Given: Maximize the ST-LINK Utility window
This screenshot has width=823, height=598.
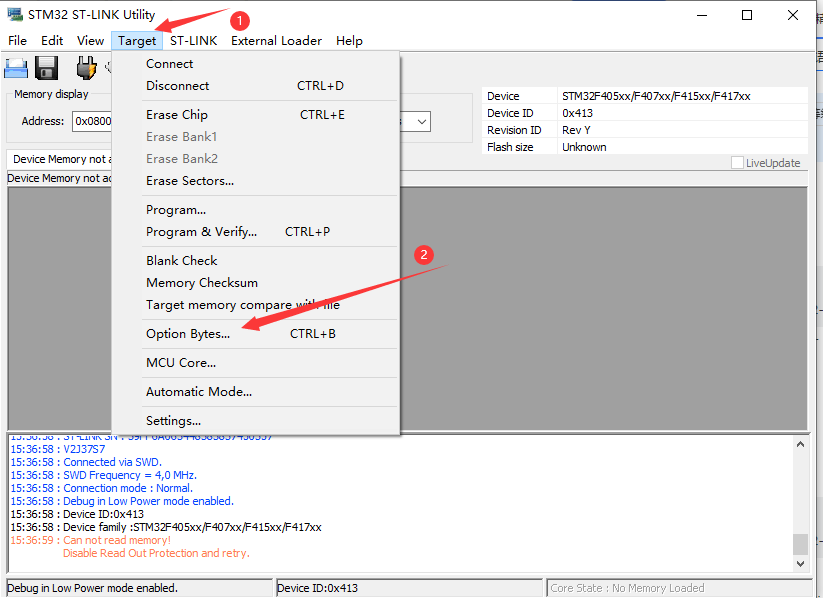Looking at the screenshot, I should 747,15.
